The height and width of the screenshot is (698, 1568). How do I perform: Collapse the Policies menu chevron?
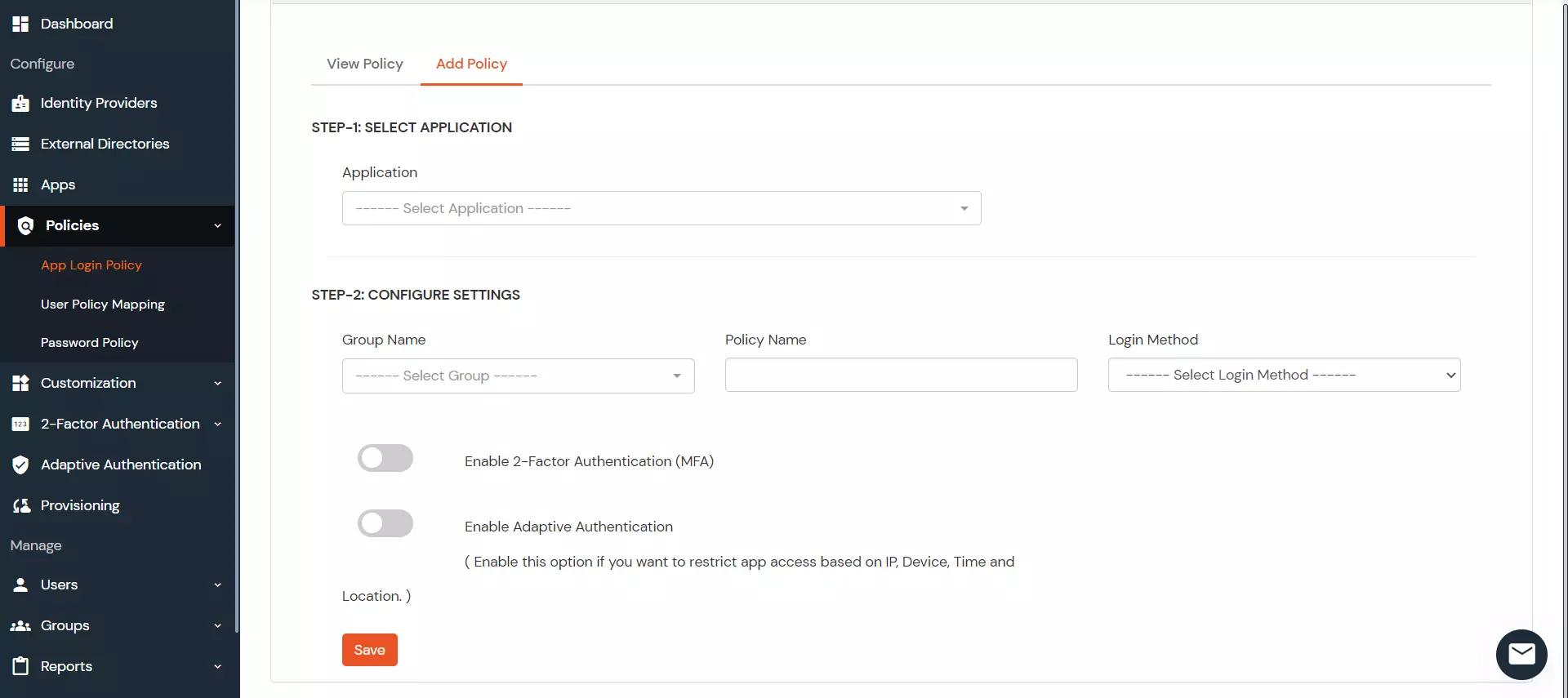218,226
